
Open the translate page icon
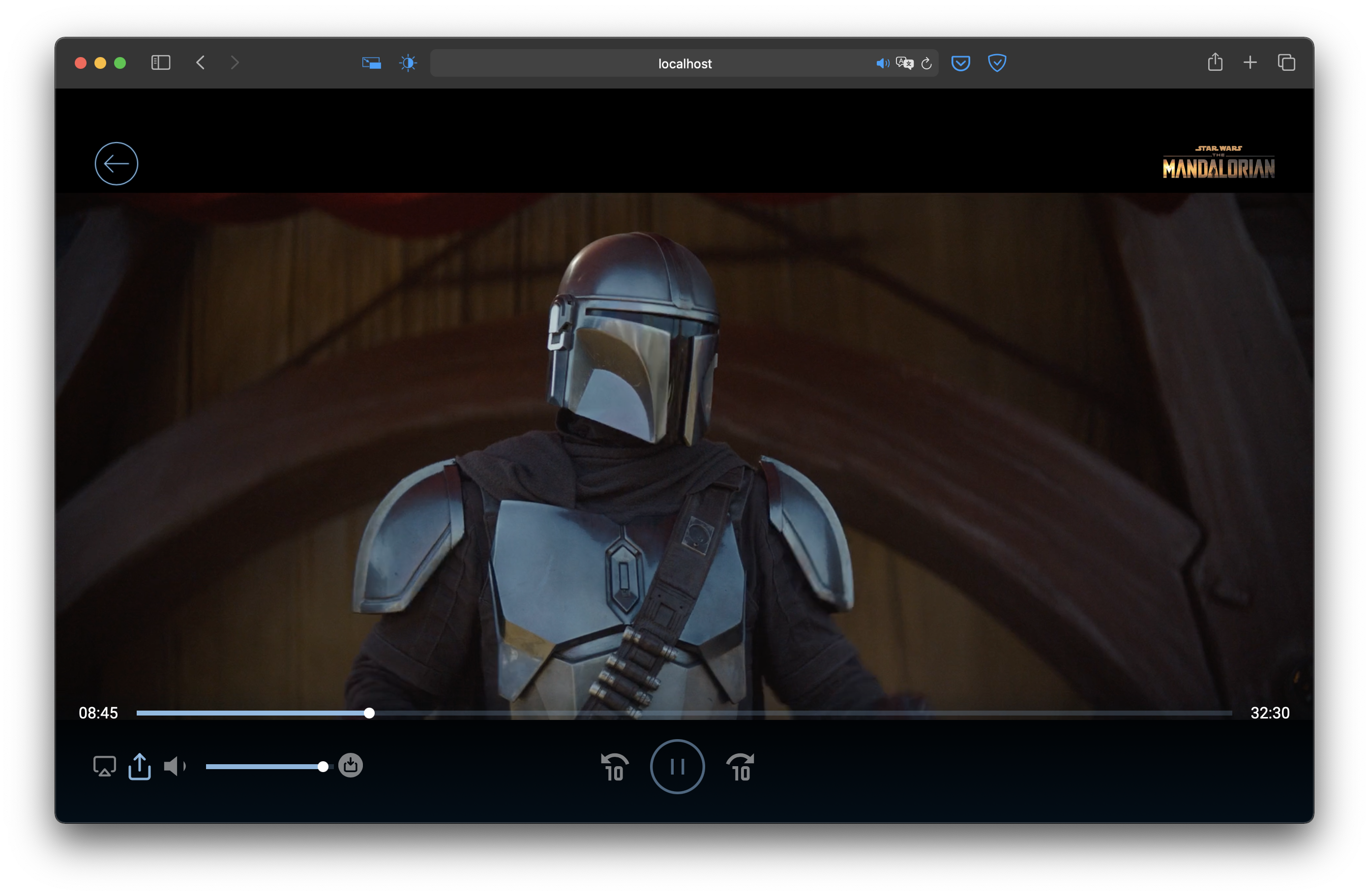pos(904,63)
